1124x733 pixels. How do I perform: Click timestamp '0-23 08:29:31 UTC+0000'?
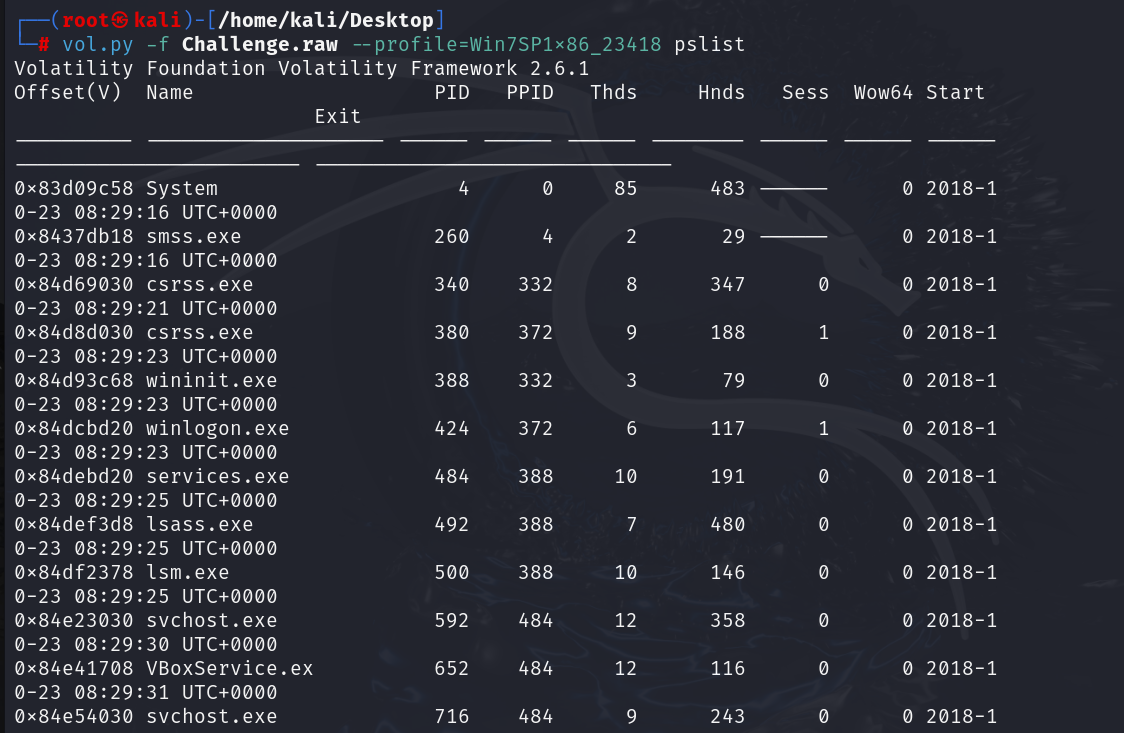(146, 692)
